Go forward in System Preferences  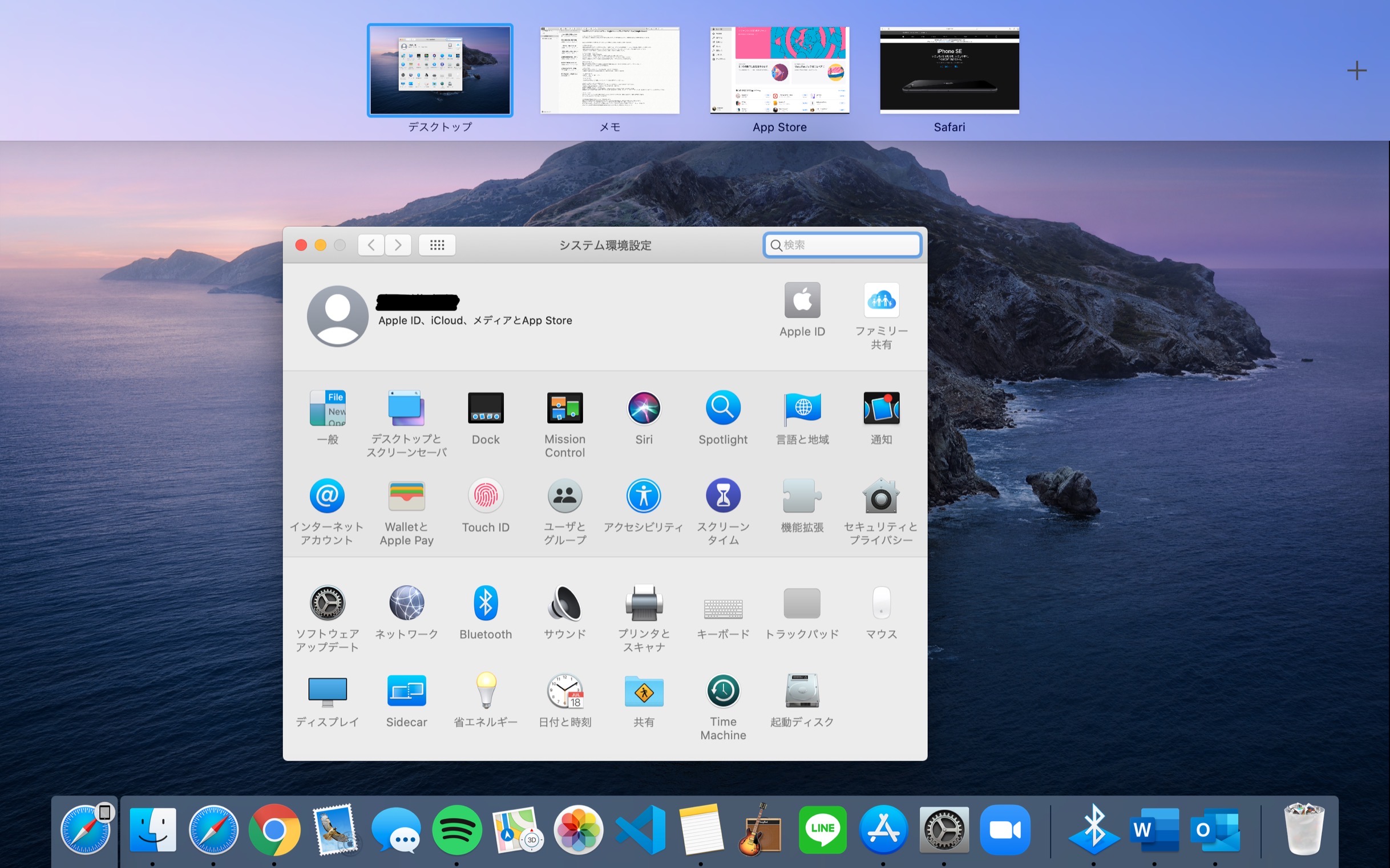point(398,245)
